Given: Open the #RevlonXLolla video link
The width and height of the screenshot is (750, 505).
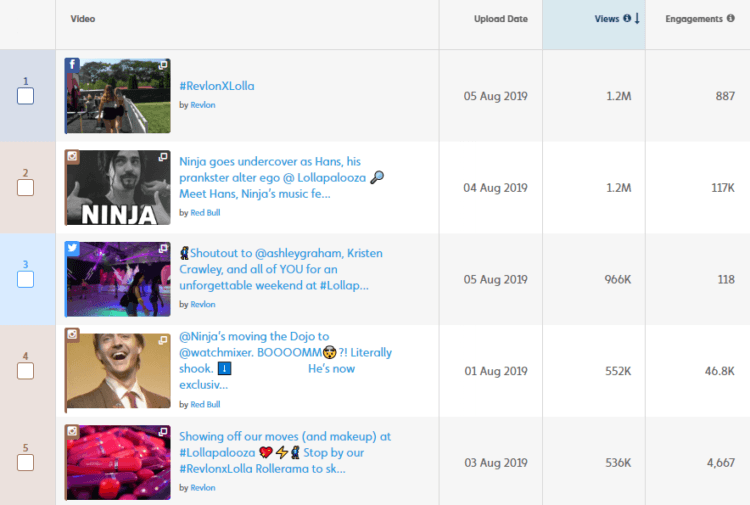Looking at the screenshot, I should tap(217, 86).
